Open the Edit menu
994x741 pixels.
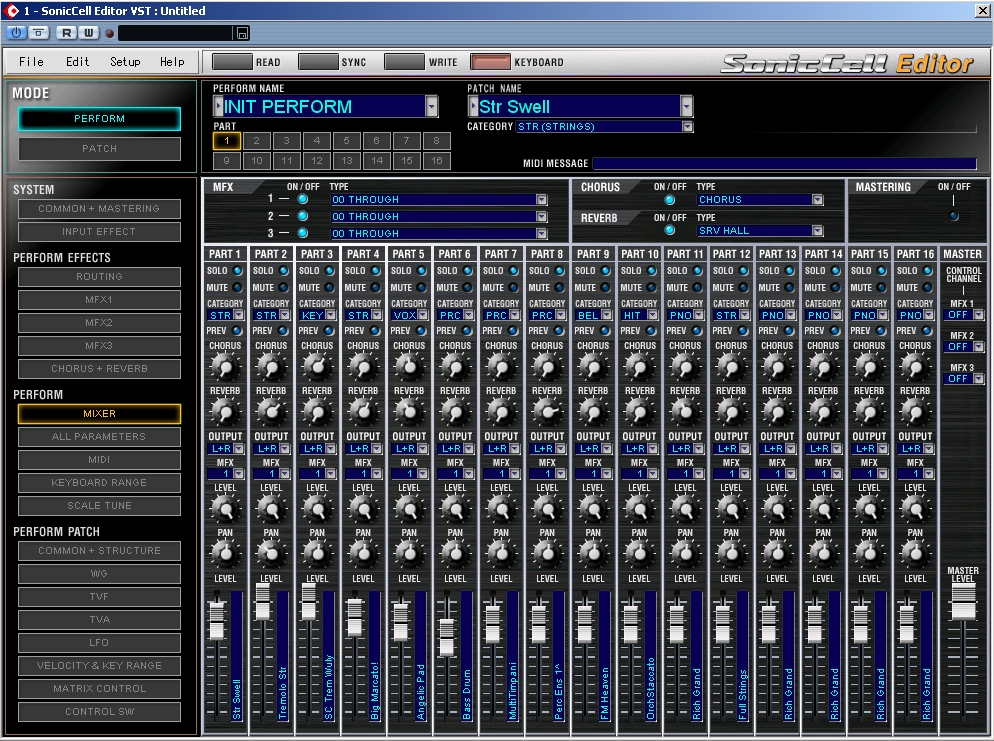(x=77, y=61)
